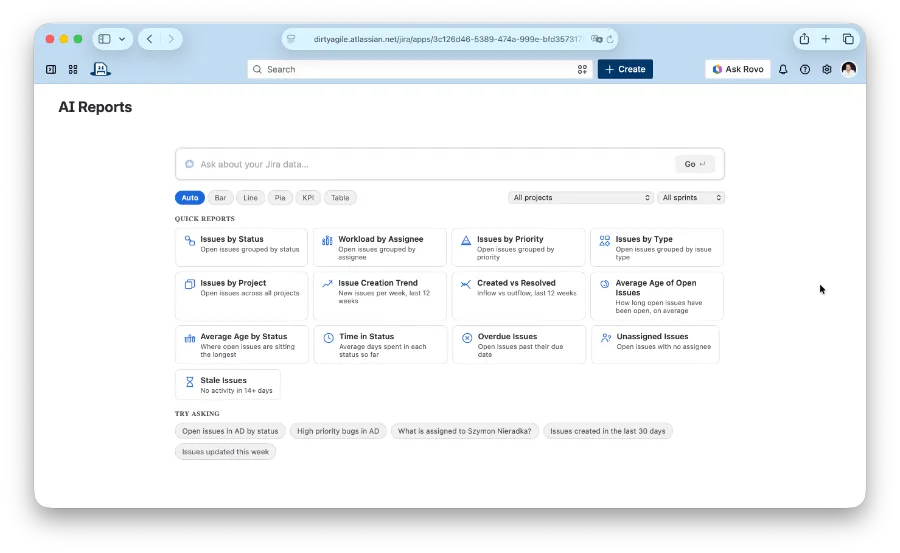Show browser tab overview icon

tap(848, 38)
